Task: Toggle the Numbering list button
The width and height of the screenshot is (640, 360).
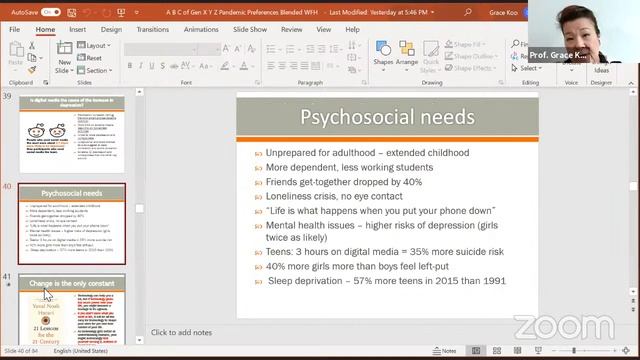Action: (x=290, y=49)
